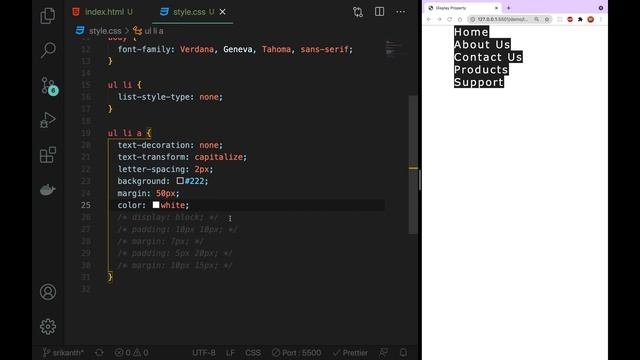Open Problems via errors and warnings count

(x=131, y=352)
